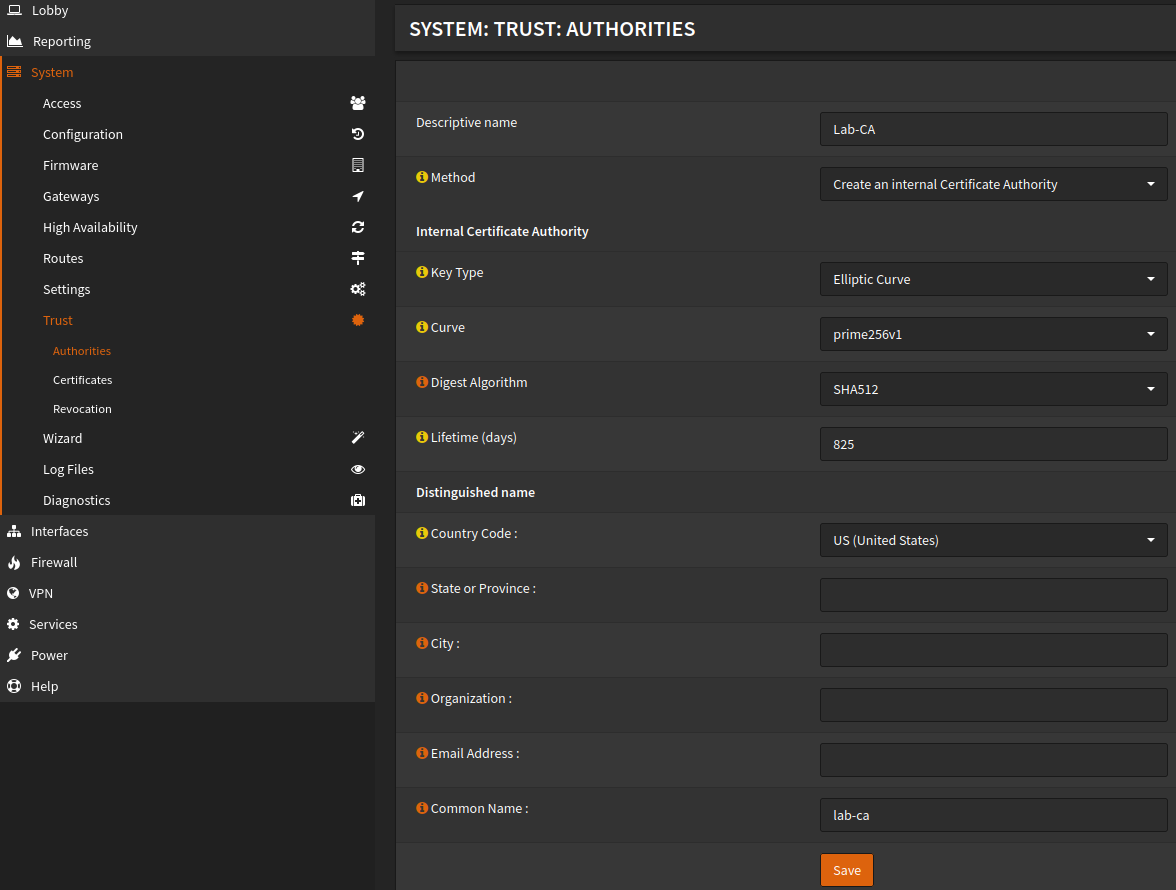The height and width of the screenshot is (890, 1176).
Task: Open the Key Type dropdown
Action: (x=993, y=279)
